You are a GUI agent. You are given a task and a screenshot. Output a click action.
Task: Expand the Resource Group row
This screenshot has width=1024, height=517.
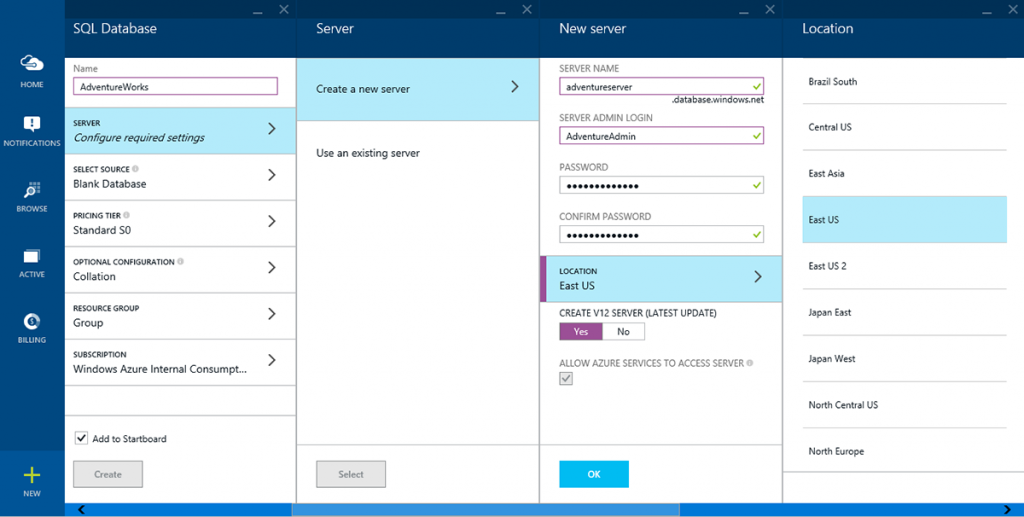click(180, 316)
